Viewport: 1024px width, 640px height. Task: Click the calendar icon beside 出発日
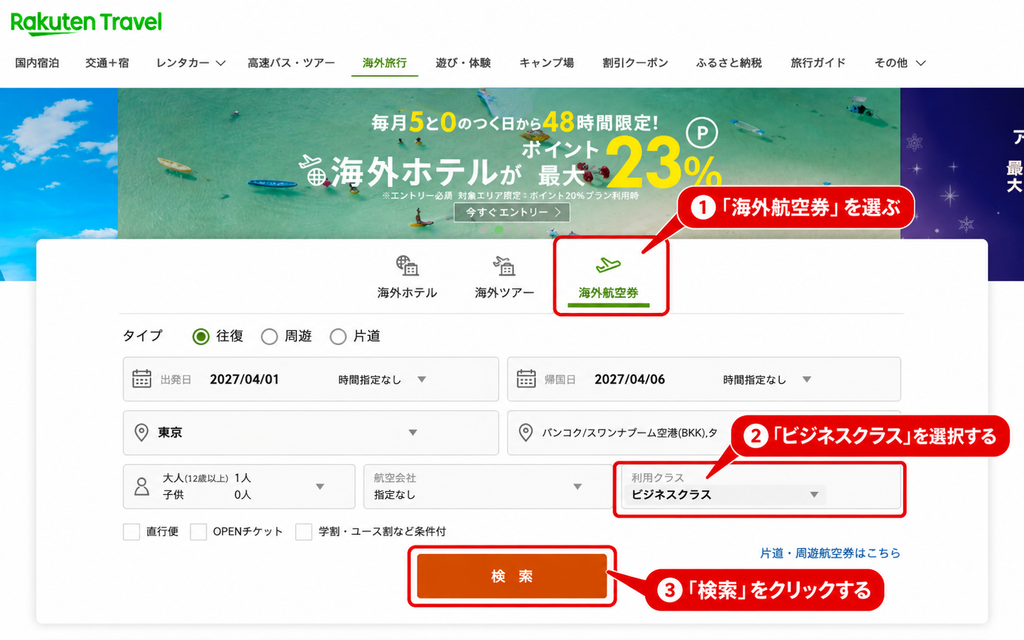pos(142,379)
